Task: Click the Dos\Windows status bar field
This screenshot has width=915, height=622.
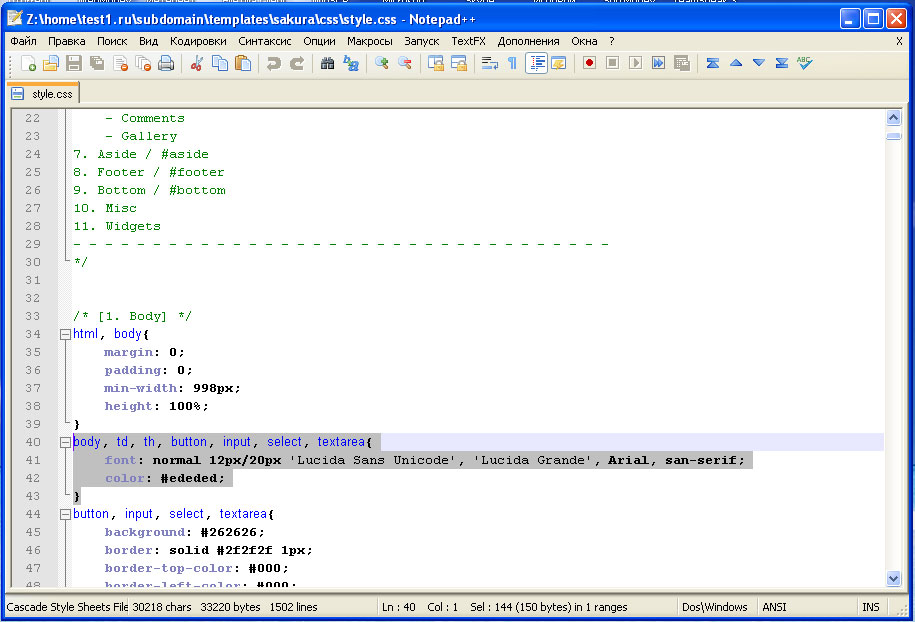Action: (714, 607)
